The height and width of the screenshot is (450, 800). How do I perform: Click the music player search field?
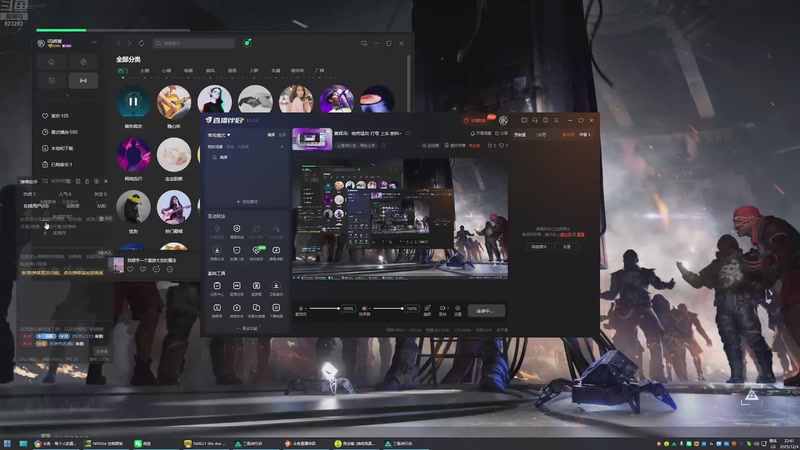(194, 43)
